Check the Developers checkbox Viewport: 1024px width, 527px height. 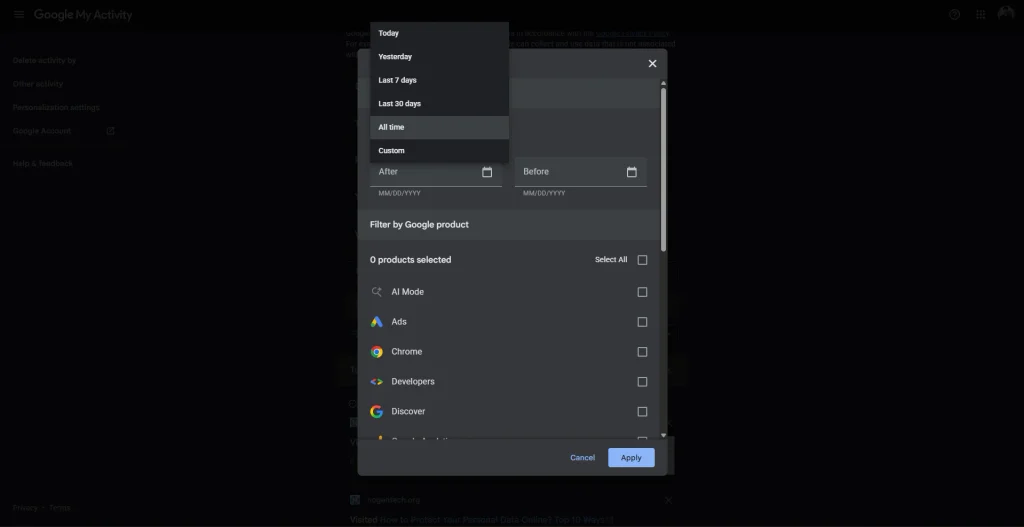pyautogui.click(x=643, y=382)
